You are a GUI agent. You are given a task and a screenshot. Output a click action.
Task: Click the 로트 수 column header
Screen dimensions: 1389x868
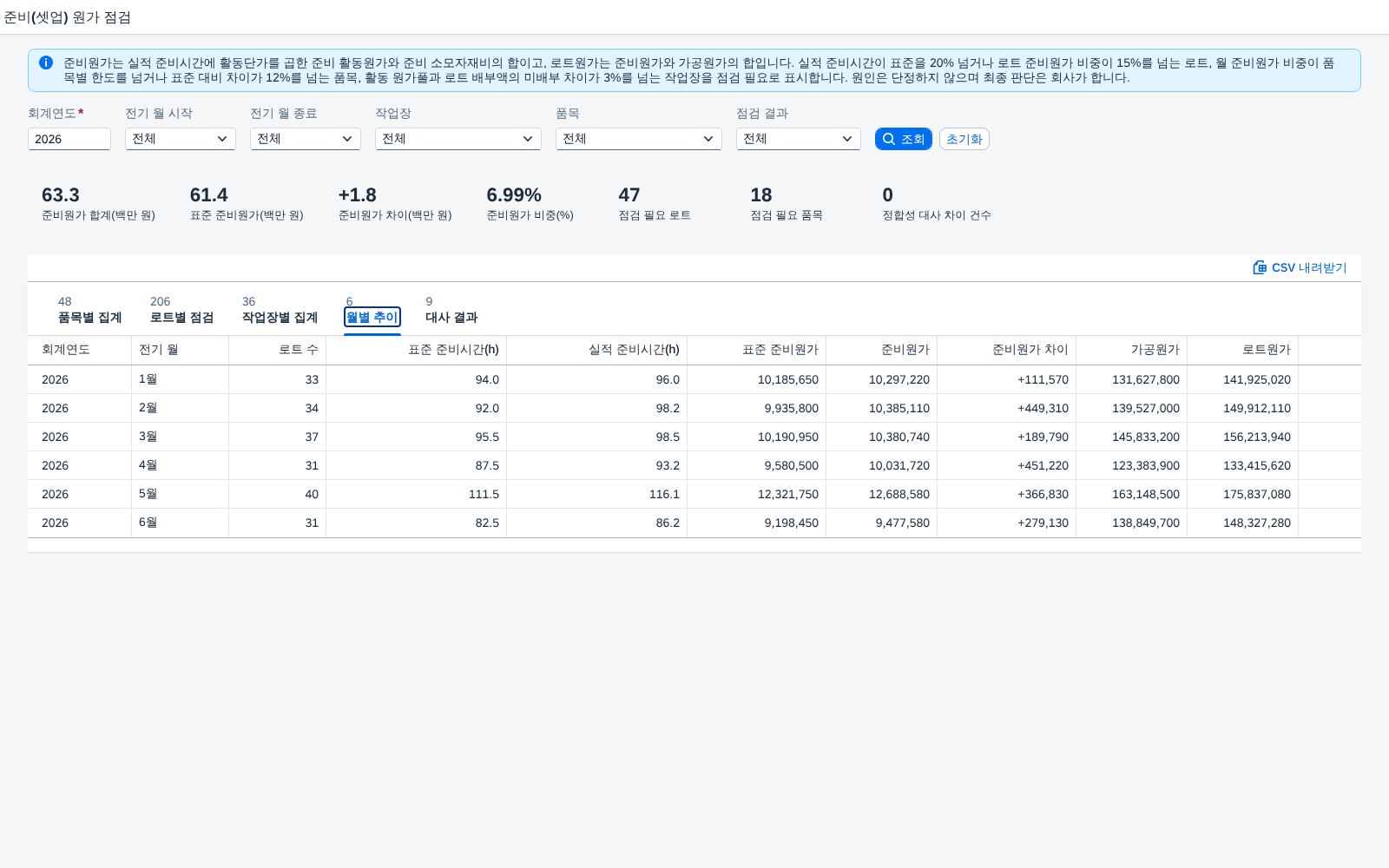[298, 350]
